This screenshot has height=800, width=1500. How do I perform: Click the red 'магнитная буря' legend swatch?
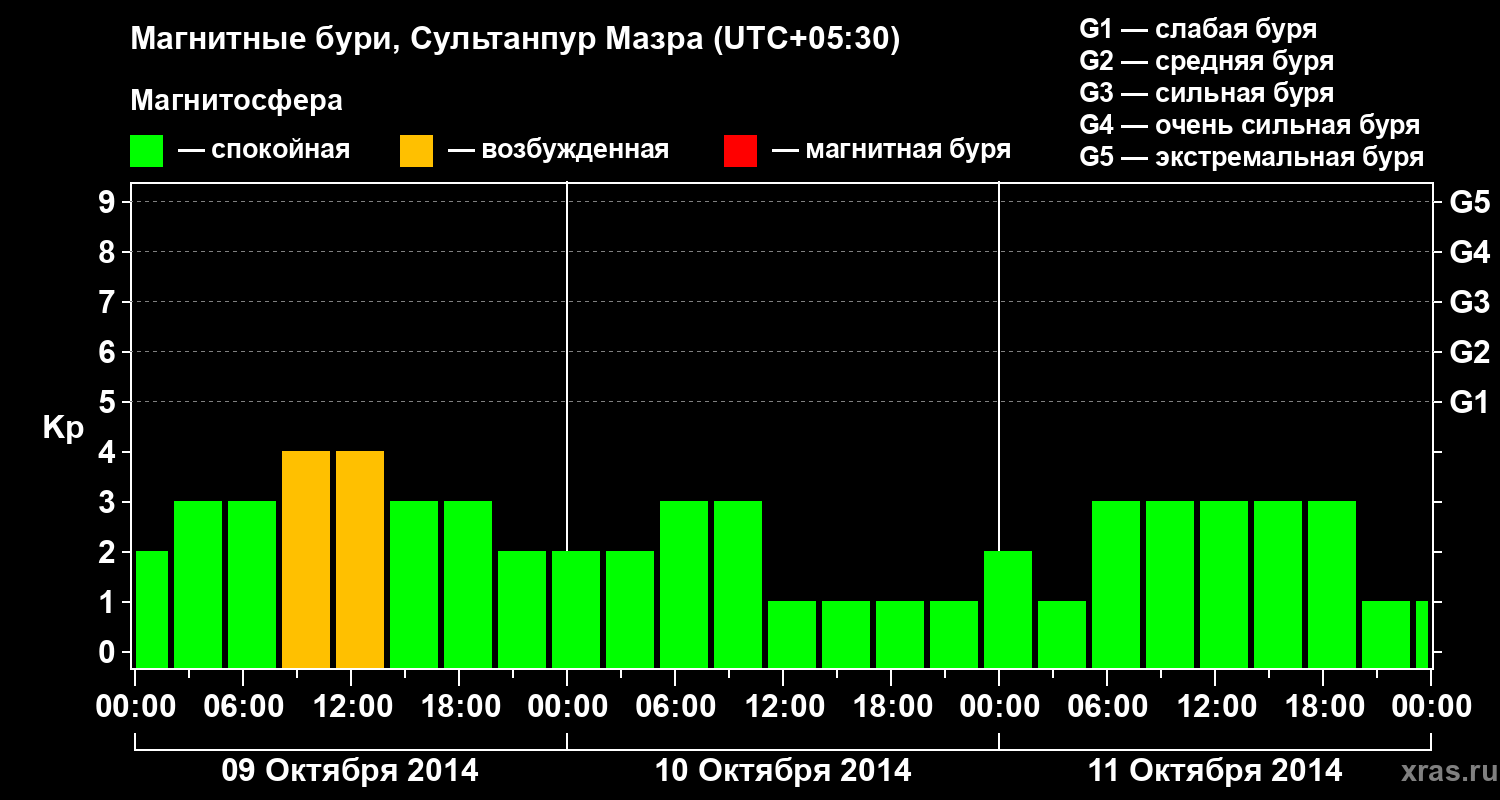click(740, 151)
